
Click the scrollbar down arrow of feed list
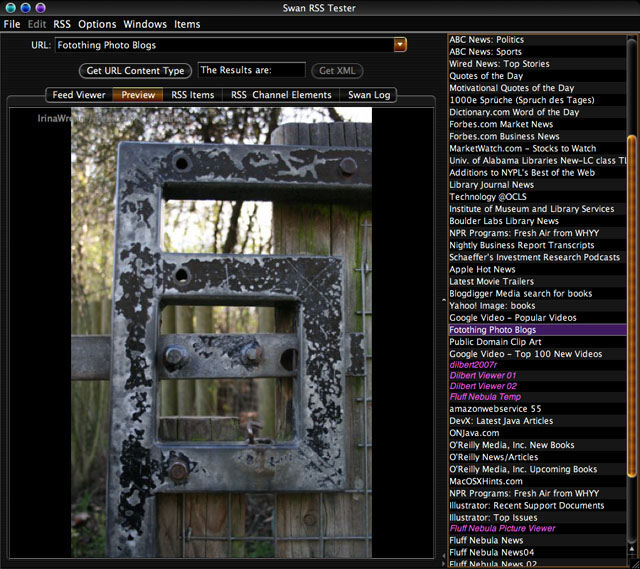coord(632,550)
